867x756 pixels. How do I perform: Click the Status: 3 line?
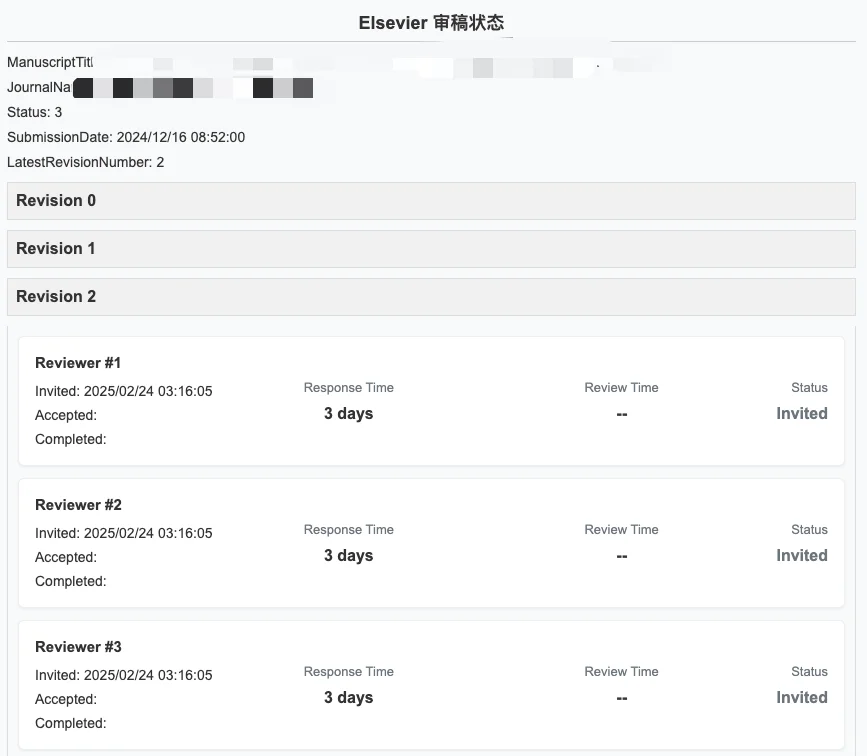[34, 112]
